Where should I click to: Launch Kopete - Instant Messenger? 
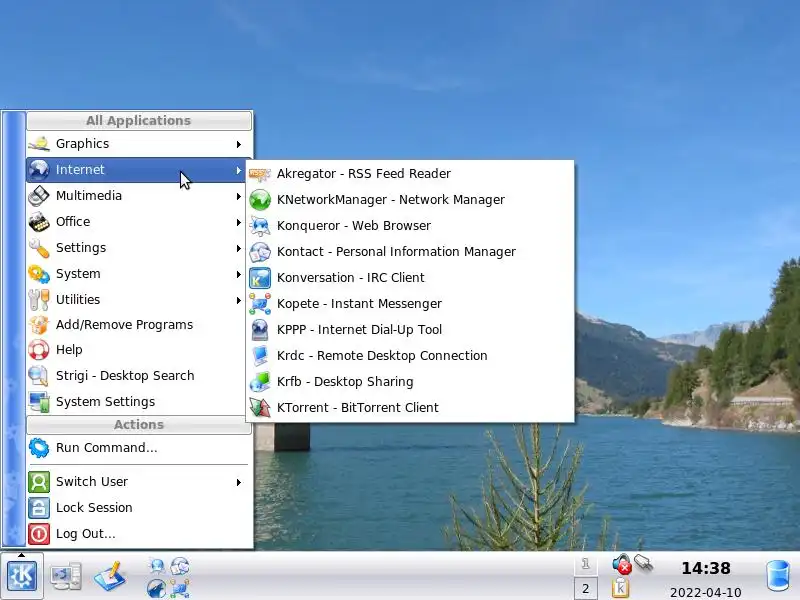[x=410, y=304]
